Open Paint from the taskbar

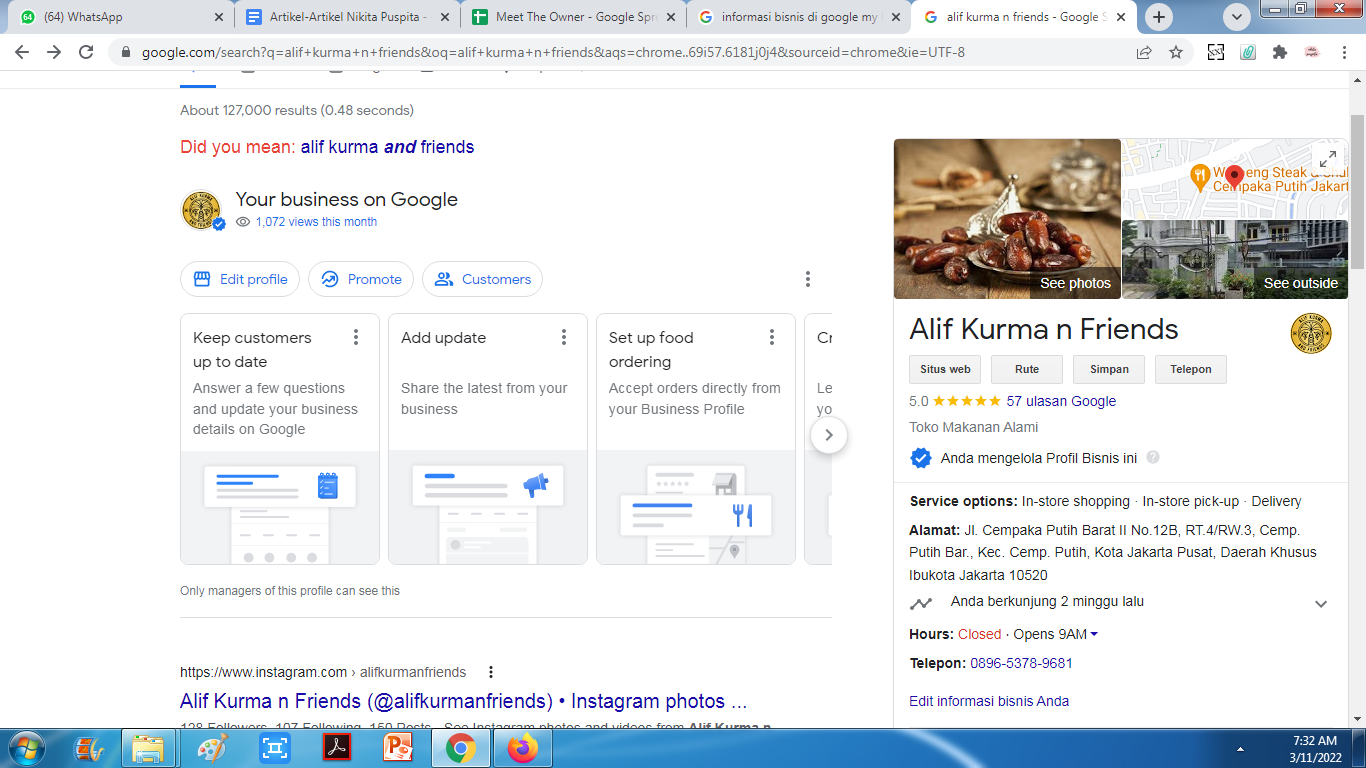[x=212, y=748]
